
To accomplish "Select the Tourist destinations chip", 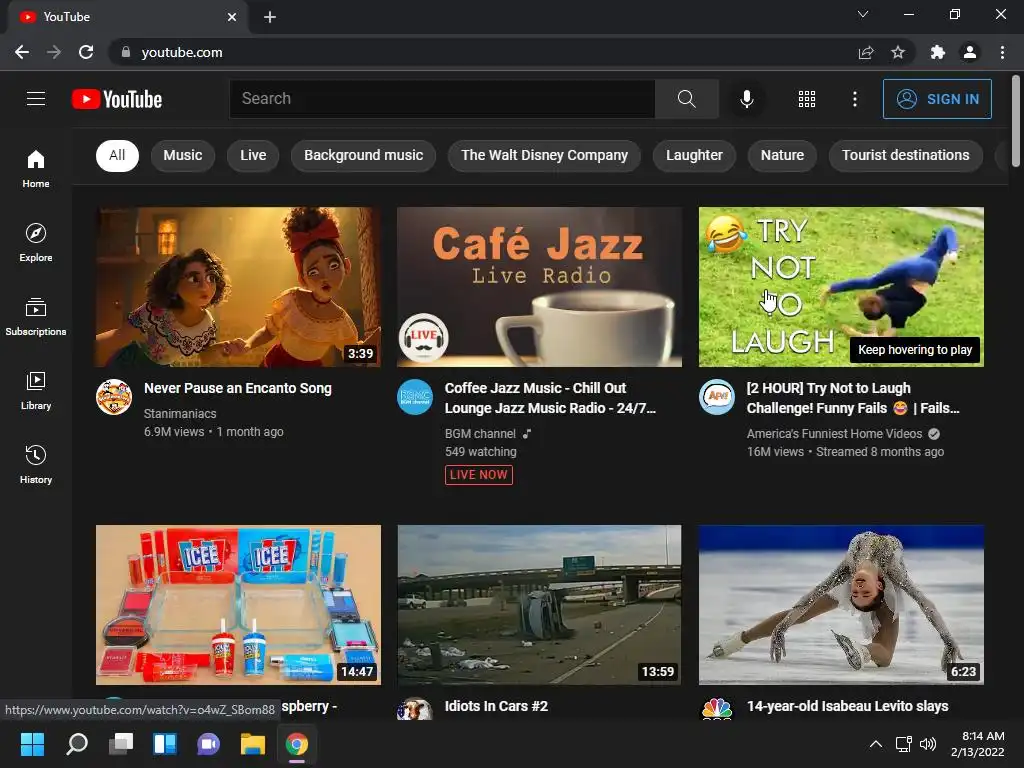I will tap(905, 155).
